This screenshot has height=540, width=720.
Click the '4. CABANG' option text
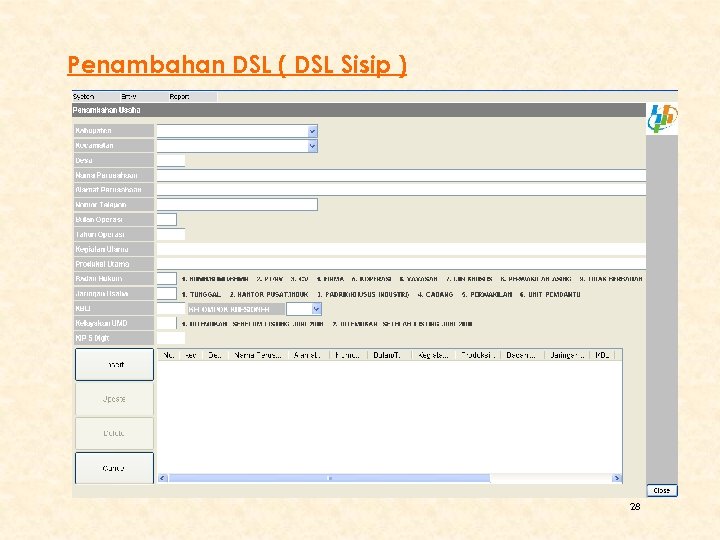(435, 294)
